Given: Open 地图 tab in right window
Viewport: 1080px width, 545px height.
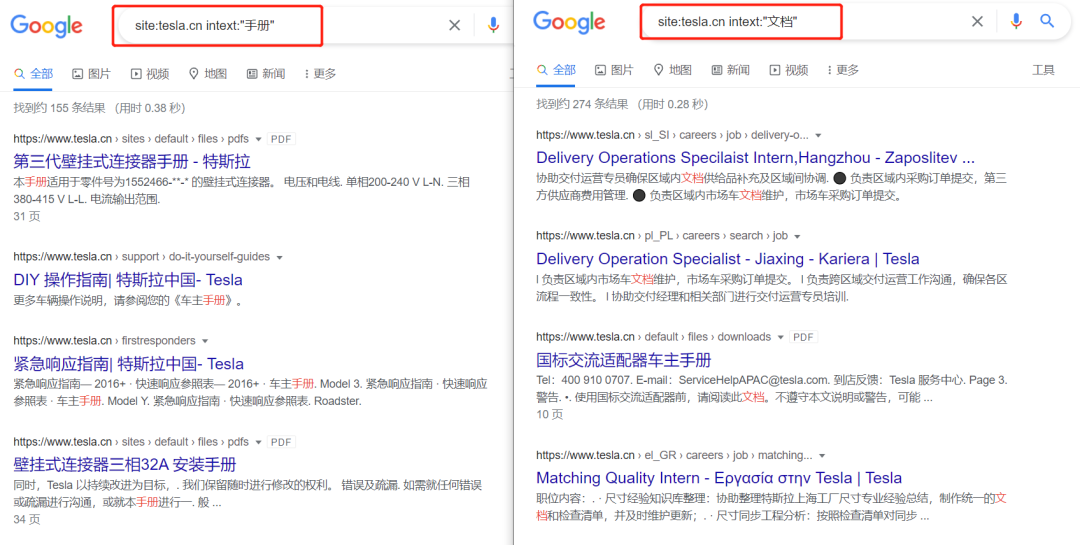Looking at the screenshot, I should 672,70.
